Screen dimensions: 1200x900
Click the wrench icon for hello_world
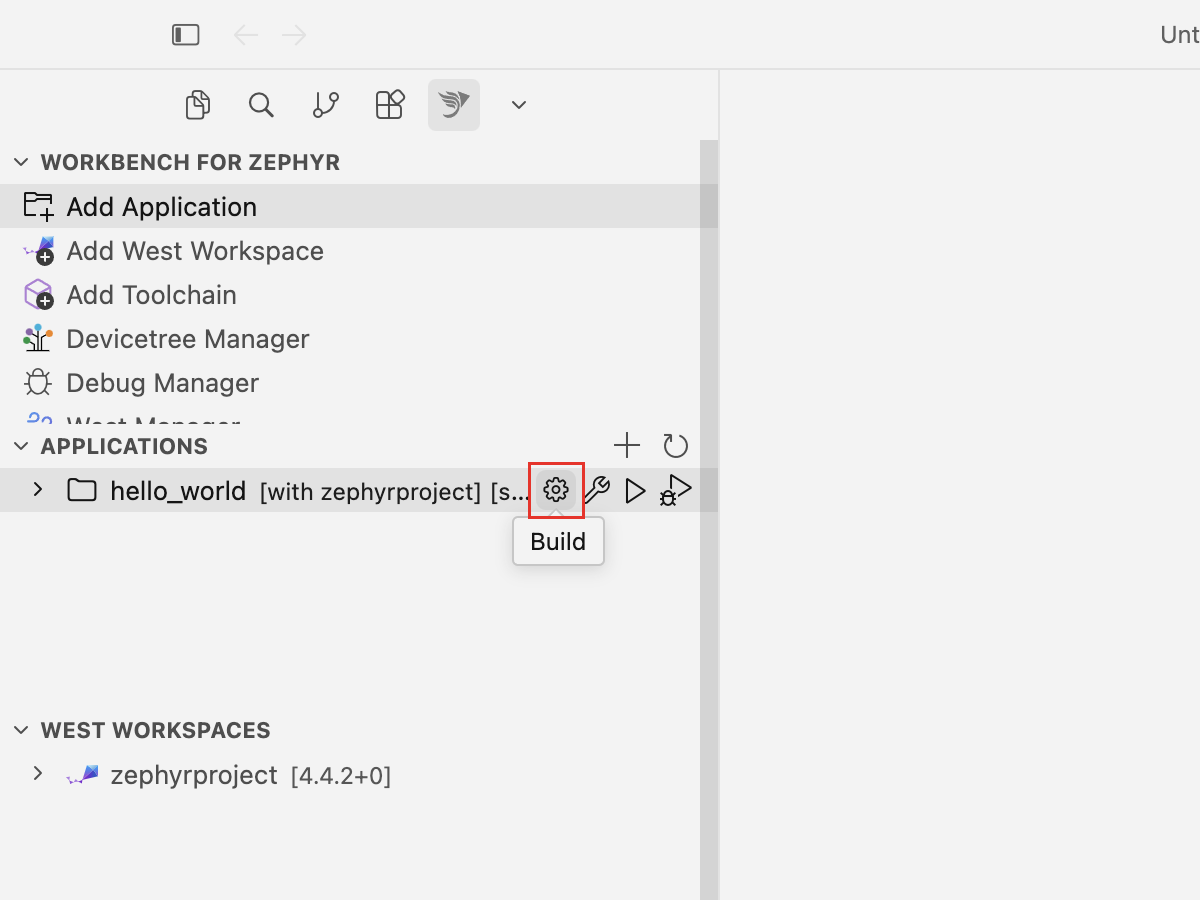[x=596, y=490]
